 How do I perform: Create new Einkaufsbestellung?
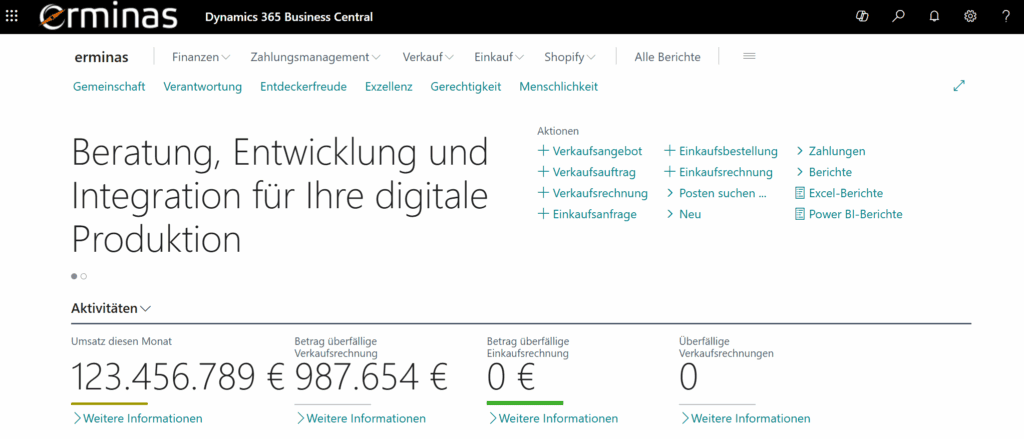tap(721, 151)
